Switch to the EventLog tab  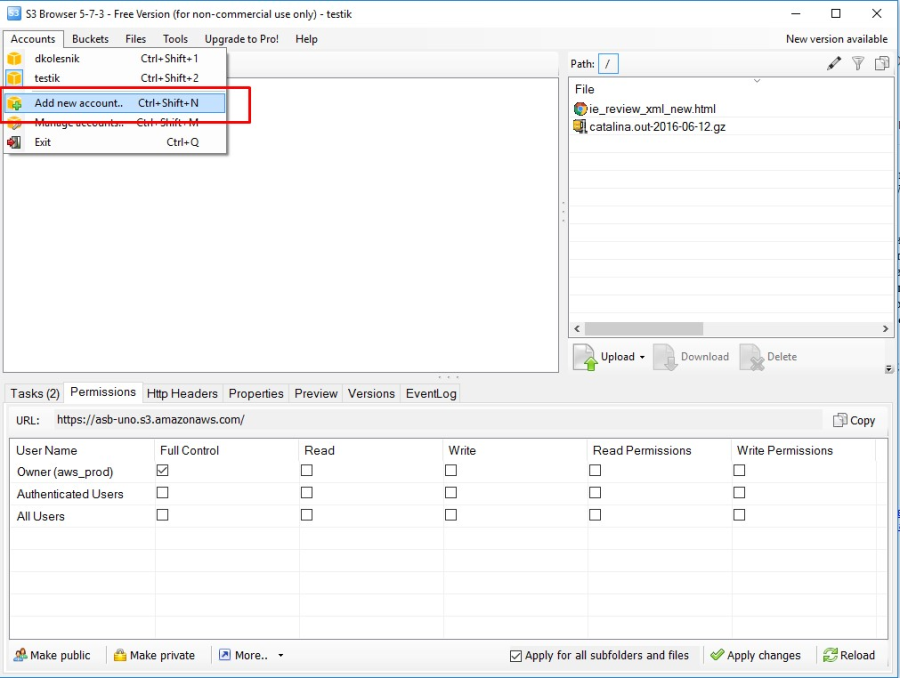pyautogui.click(x=431, y=394)
